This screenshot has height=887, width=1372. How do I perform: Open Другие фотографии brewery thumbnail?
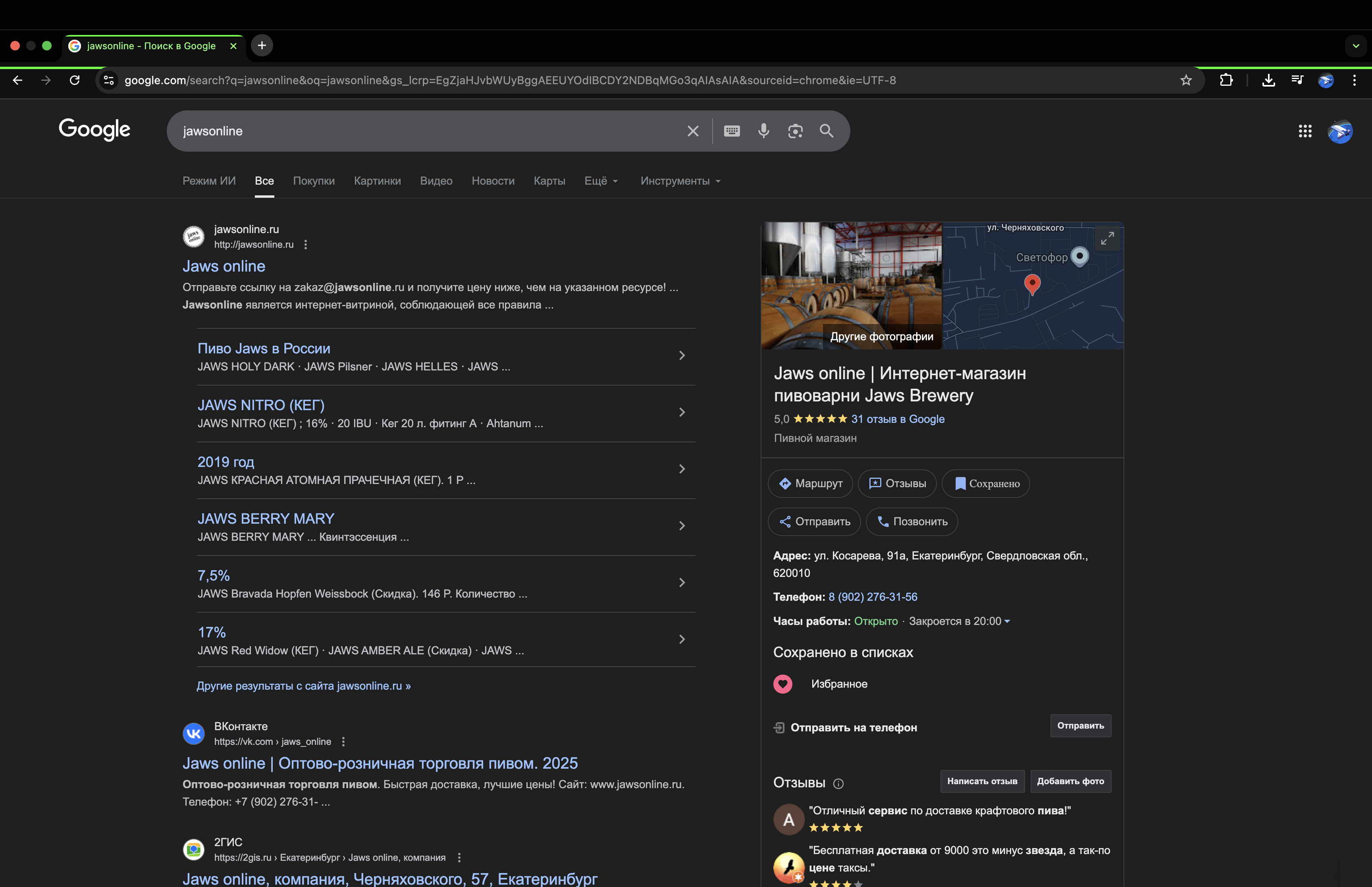(851, 286)
